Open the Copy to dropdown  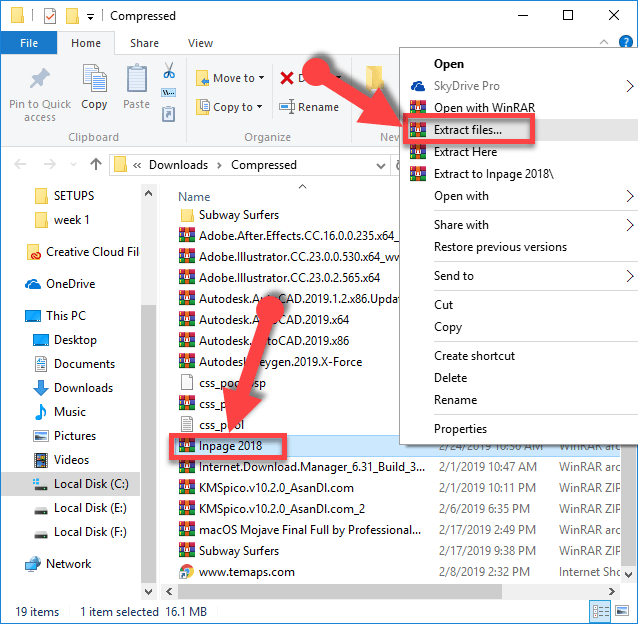coord(228,107)
